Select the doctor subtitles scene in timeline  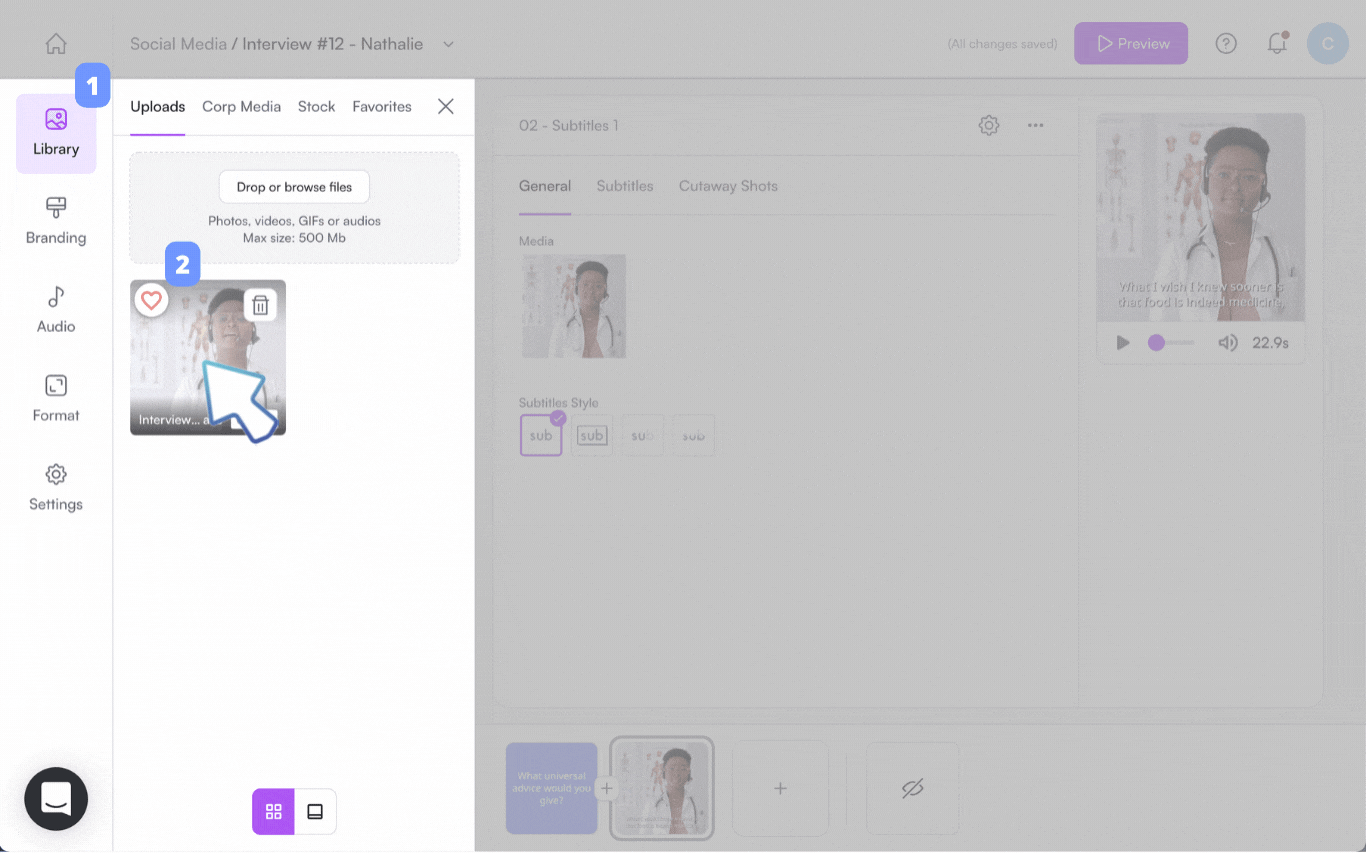[662, 789]
